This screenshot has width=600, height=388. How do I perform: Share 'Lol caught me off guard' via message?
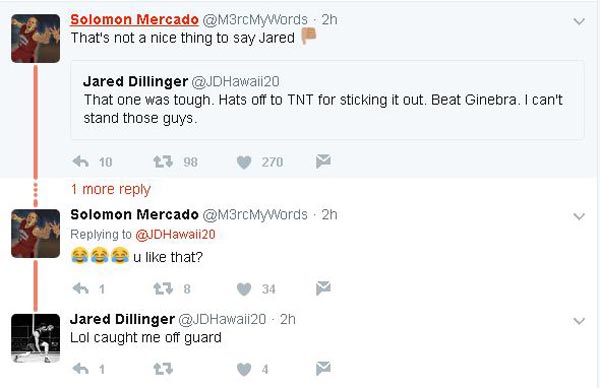323,368
